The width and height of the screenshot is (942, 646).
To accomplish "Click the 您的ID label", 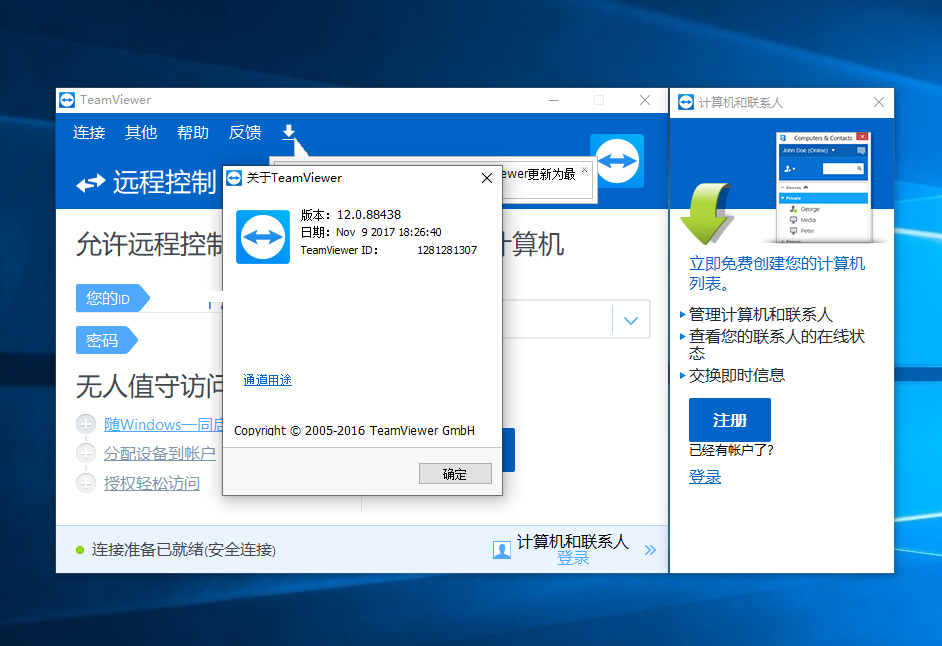I will (112, 298).
